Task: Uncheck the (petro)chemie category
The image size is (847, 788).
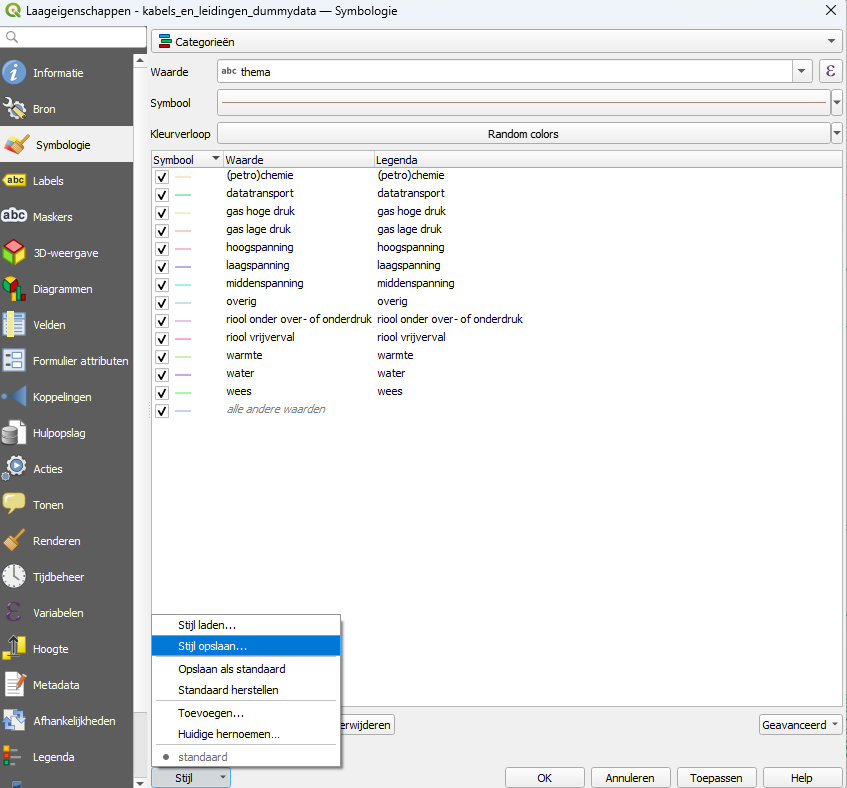Action: coord(162,177)
